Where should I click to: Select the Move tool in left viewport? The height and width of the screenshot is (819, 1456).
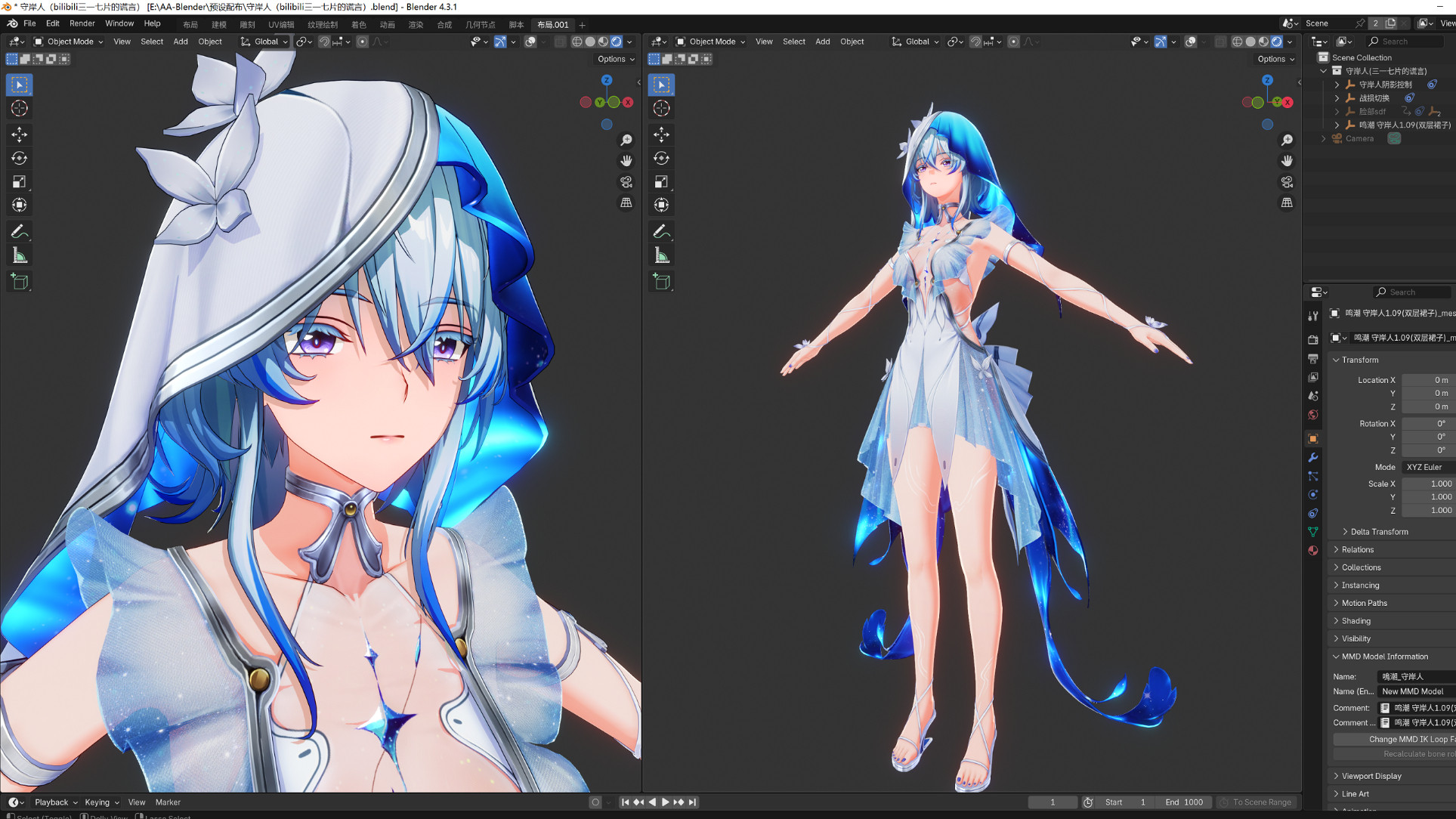pos(20,134)
